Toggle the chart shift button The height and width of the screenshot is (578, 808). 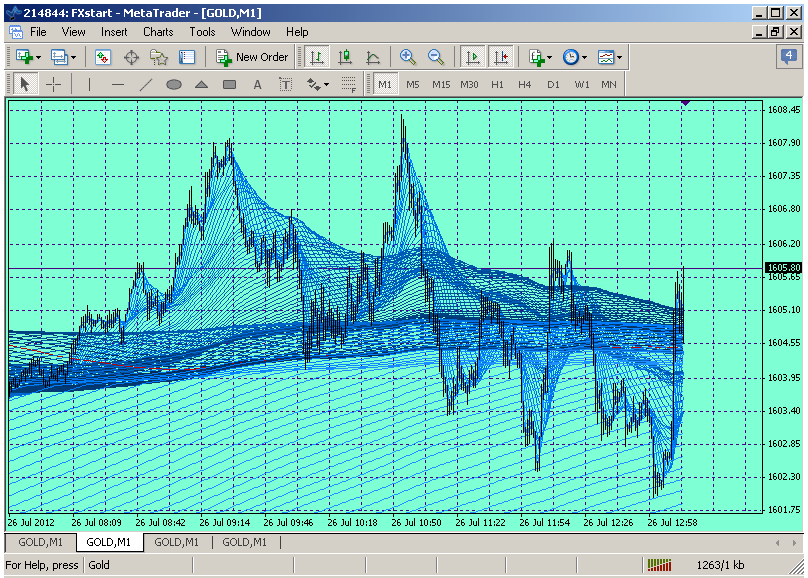tap(500, 57)
